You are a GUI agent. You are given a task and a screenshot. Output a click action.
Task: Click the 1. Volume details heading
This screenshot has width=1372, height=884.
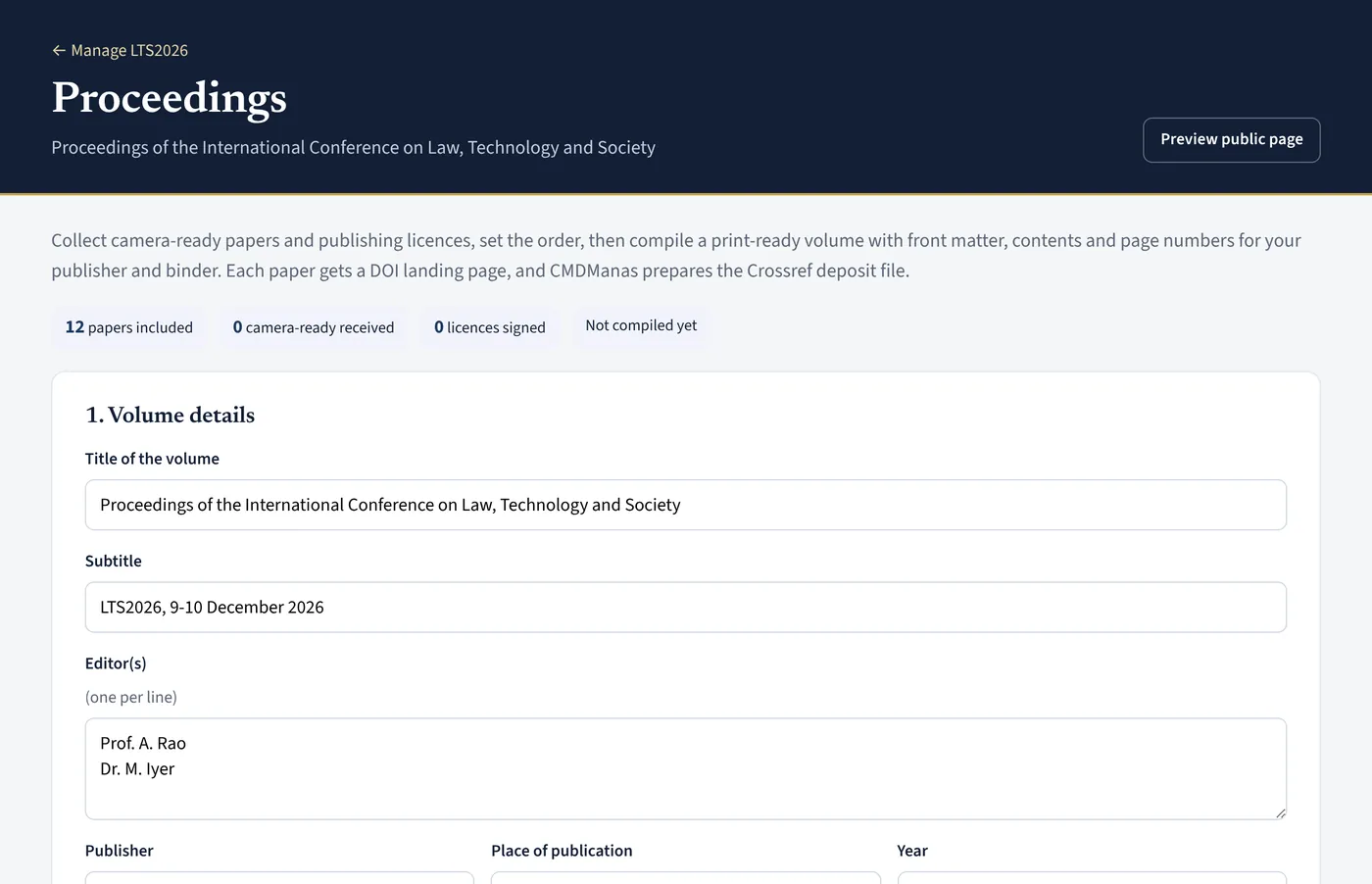170,415
